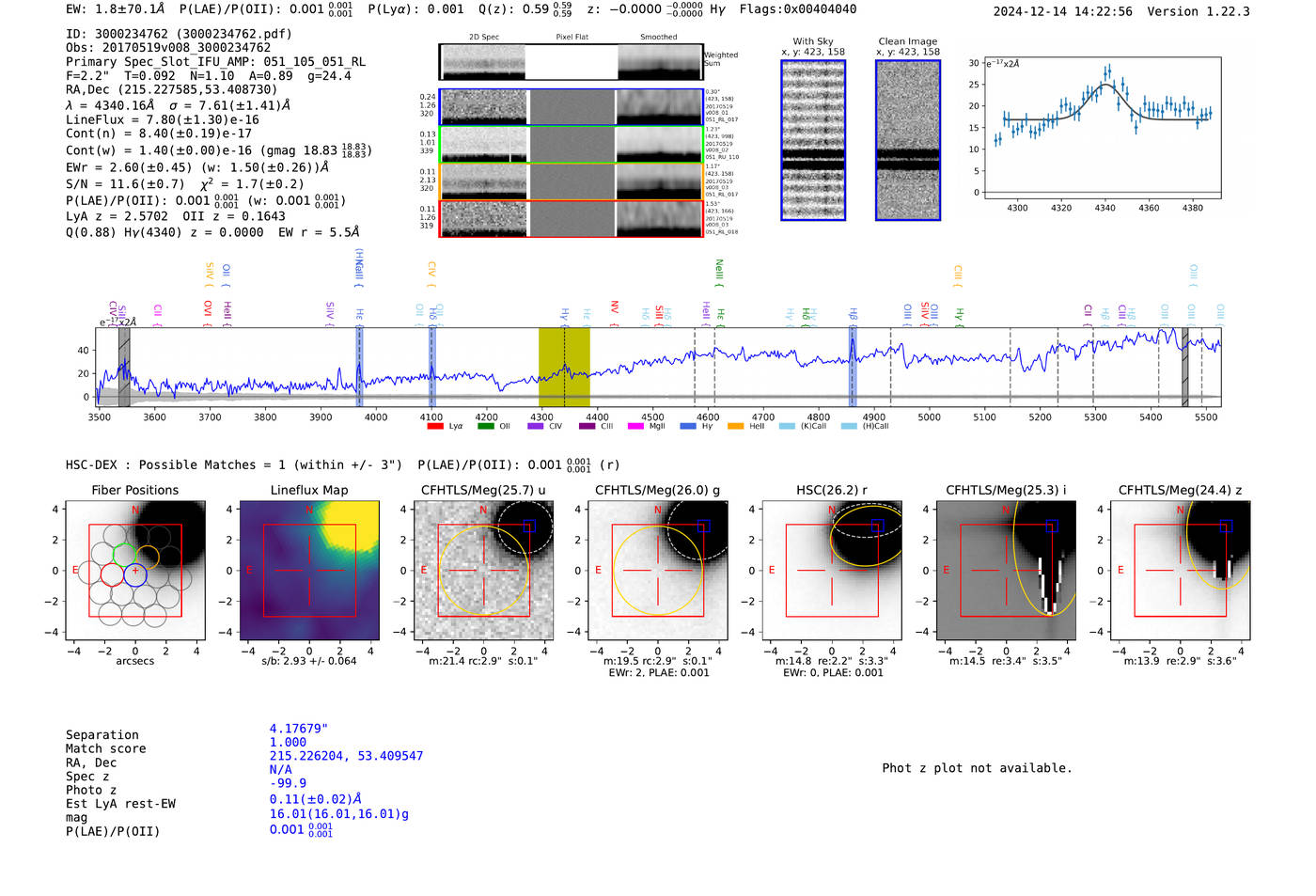Image resolution: width=1316 pixels, height=896 pixels.
Task: Click the Weighted Sum 2D spectrum row
Action: (571, 62)
